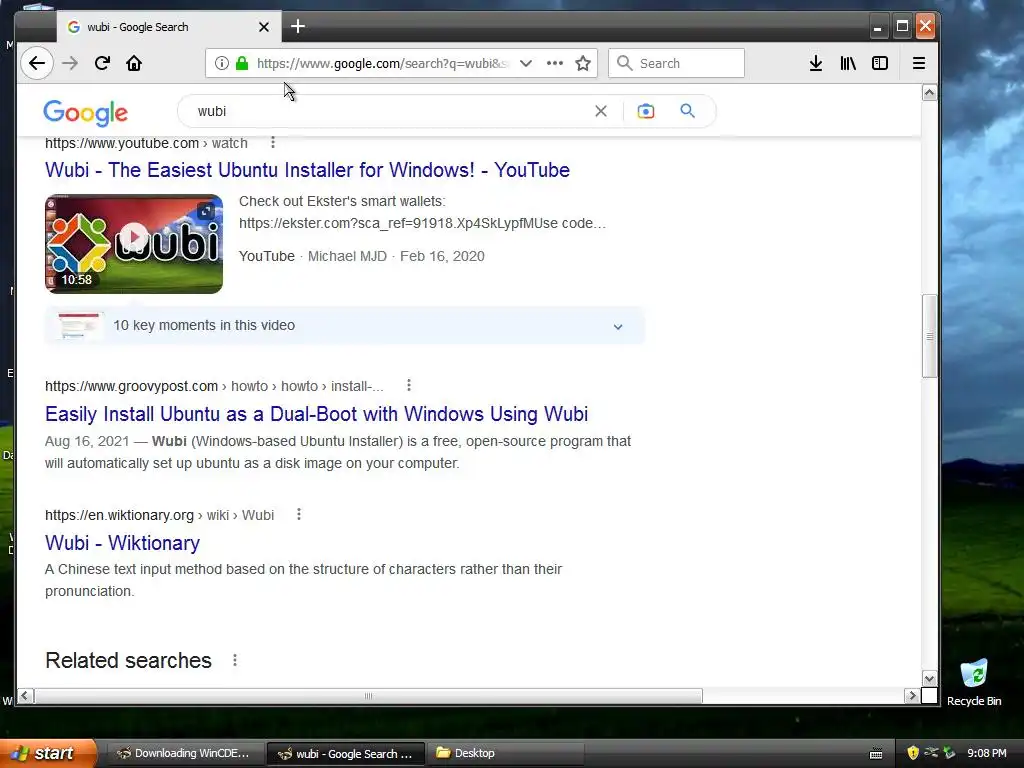Click the yellow security shield tray icon
Image resolution: width=1024 pixels, height=768 pixels.
tap(913, 753)
